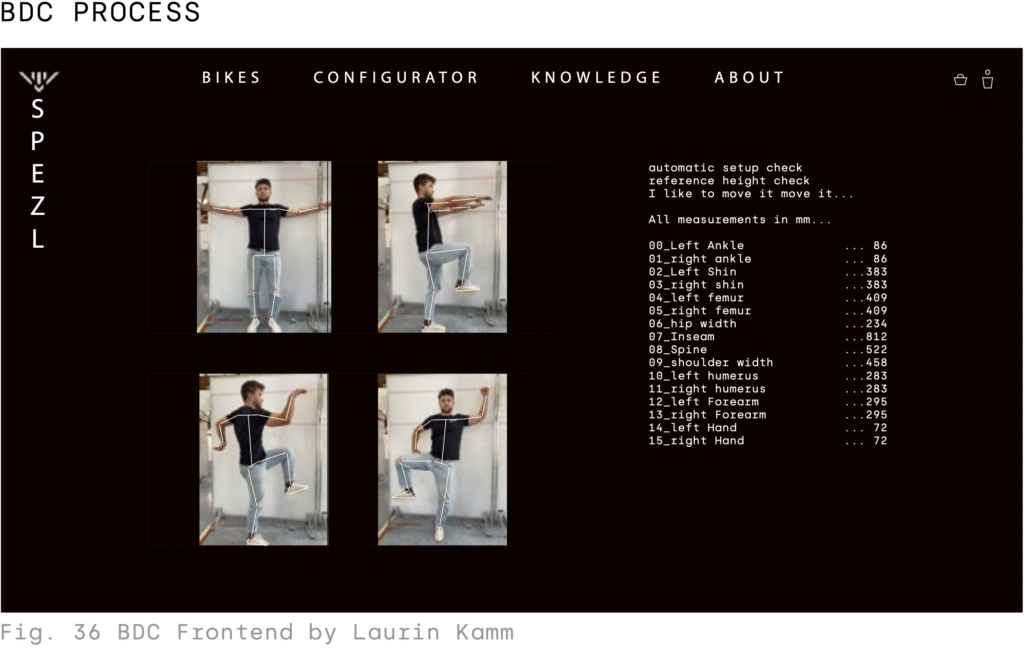The image size is (1024, 656).
Task: Click the vertical SPEZL wordmark
Action: click(38, 174)
